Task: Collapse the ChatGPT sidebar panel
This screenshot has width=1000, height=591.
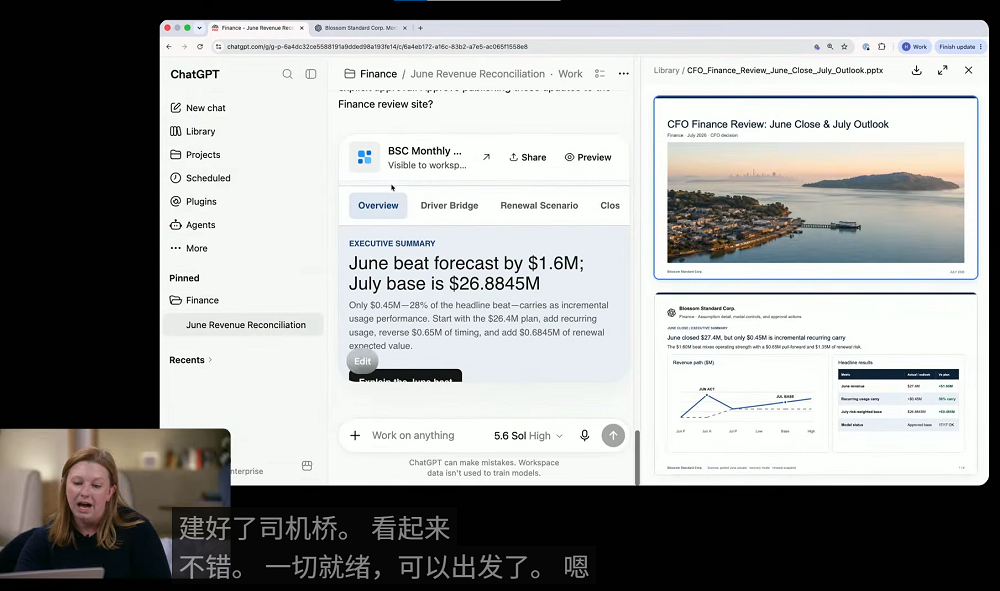Action: (311, 74)
